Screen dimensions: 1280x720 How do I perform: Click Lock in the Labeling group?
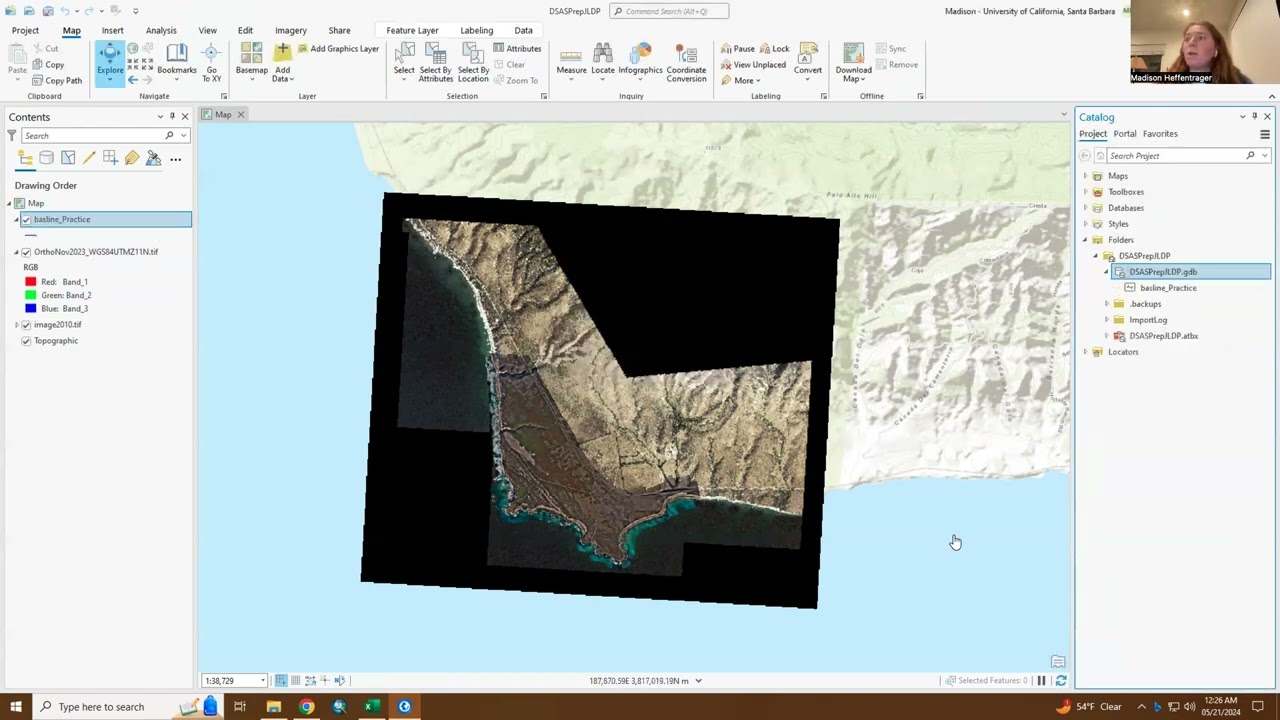pyautogui.click(x=774, y=49)
